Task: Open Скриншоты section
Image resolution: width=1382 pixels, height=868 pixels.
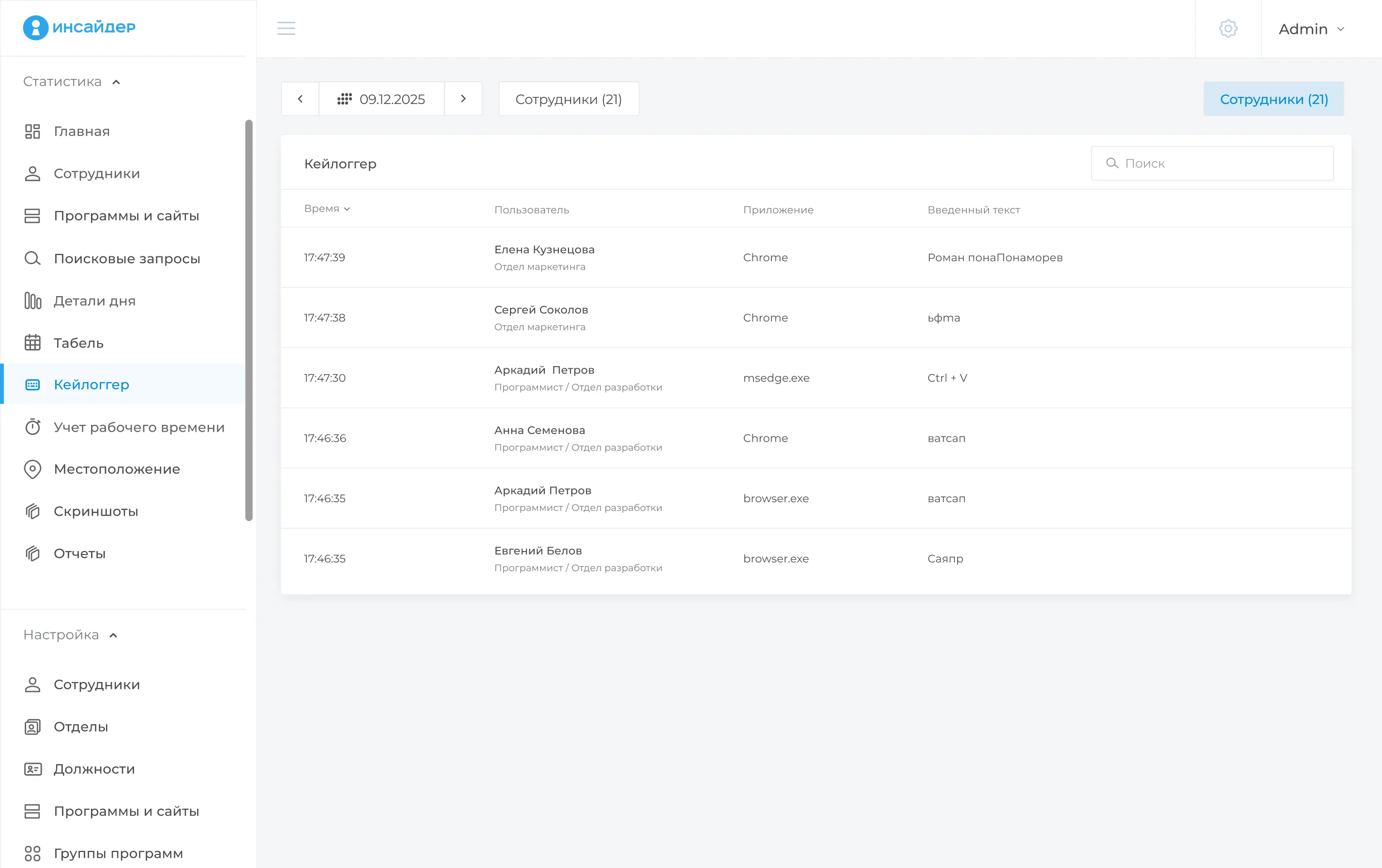Action: click(96, 511)
